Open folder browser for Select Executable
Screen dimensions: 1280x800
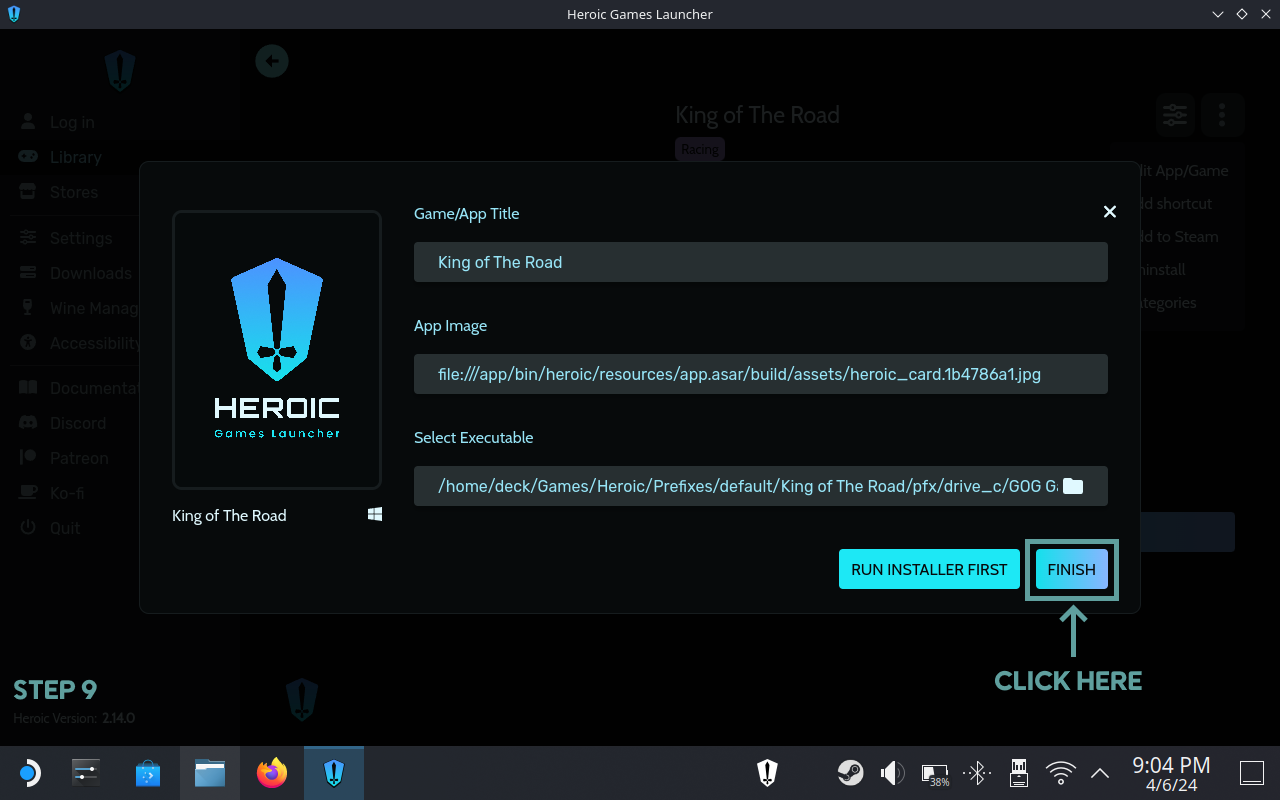pyautogui.click(x=1072, y=486)
